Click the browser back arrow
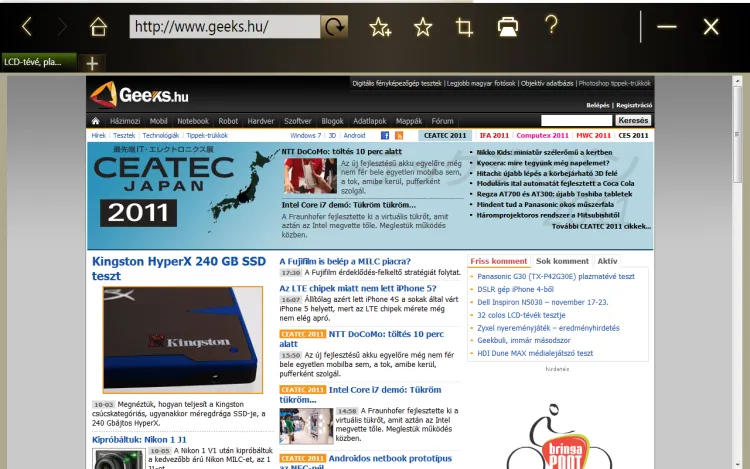This screenshot has width=750, height=469. [27, 27]
